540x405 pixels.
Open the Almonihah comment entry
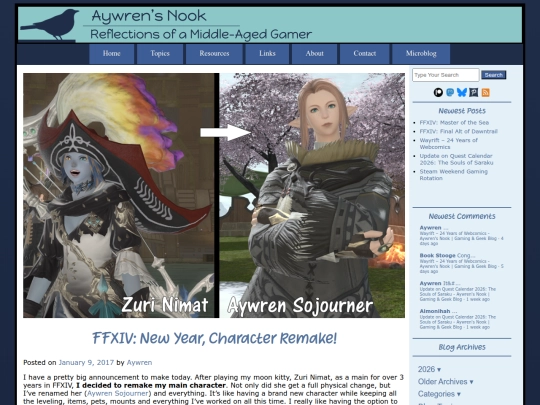point(458,319)
